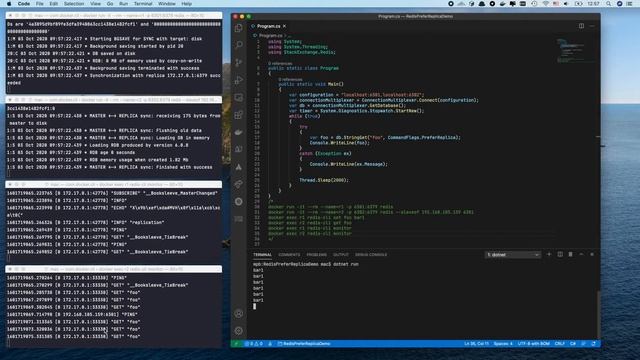Image resolution: width=640 pixels, height=360 pixels.
Task: Open the Remote Explorer view
Action: pos(239,97)
